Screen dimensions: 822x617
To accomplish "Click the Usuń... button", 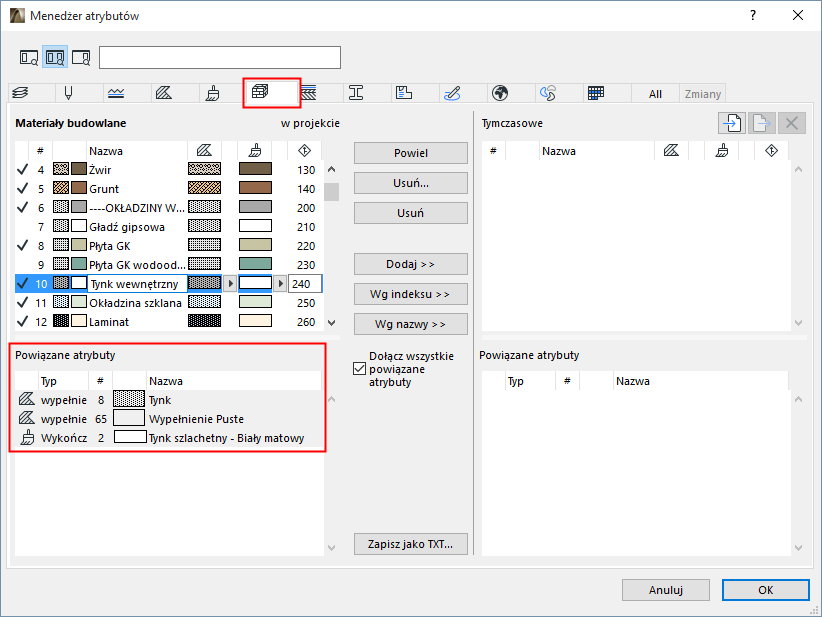I will point(411,183).
